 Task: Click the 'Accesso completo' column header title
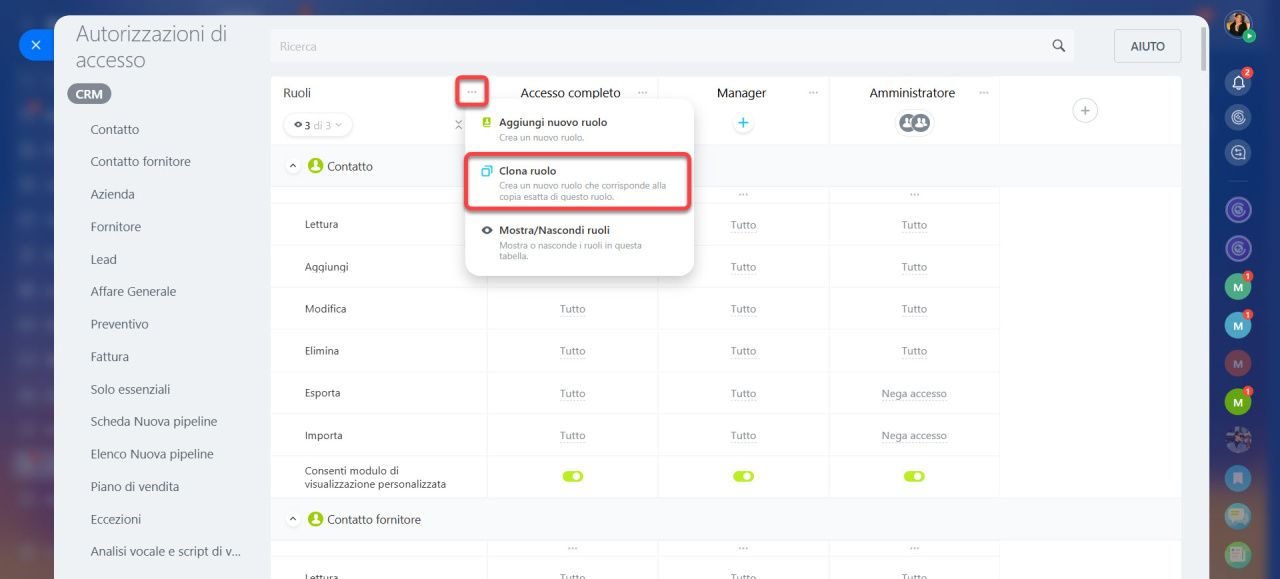pos(570,93)
